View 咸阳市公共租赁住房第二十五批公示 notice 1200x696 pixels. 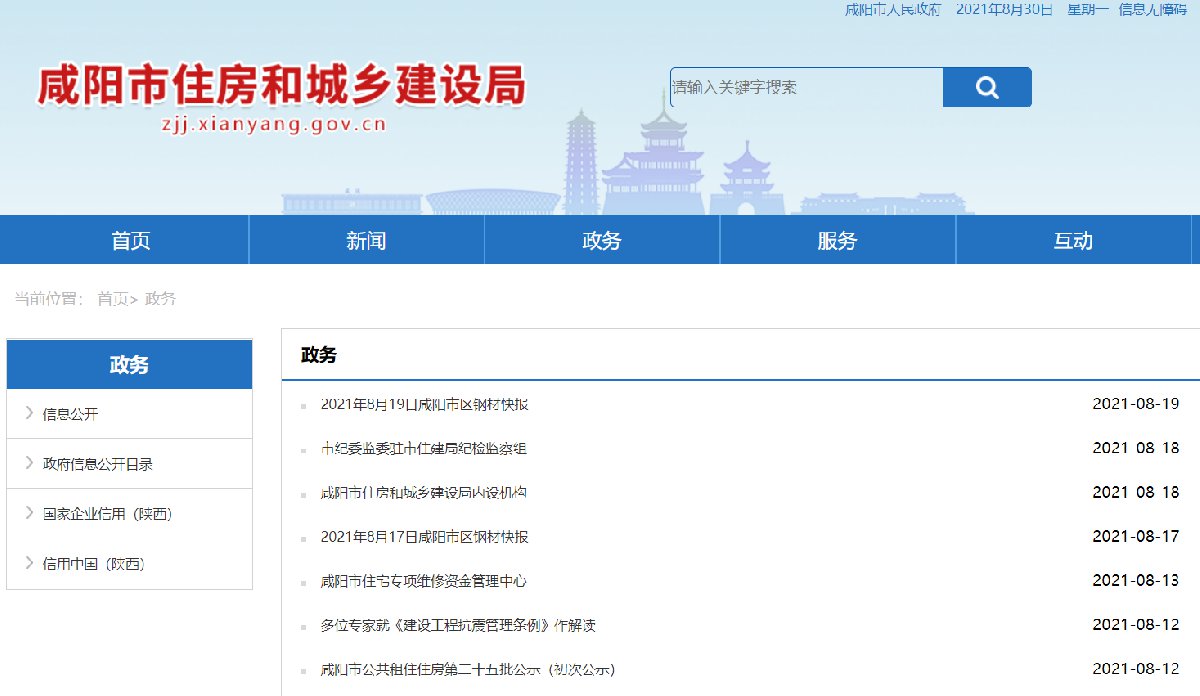pyautogui.click(x=467, y=669)
